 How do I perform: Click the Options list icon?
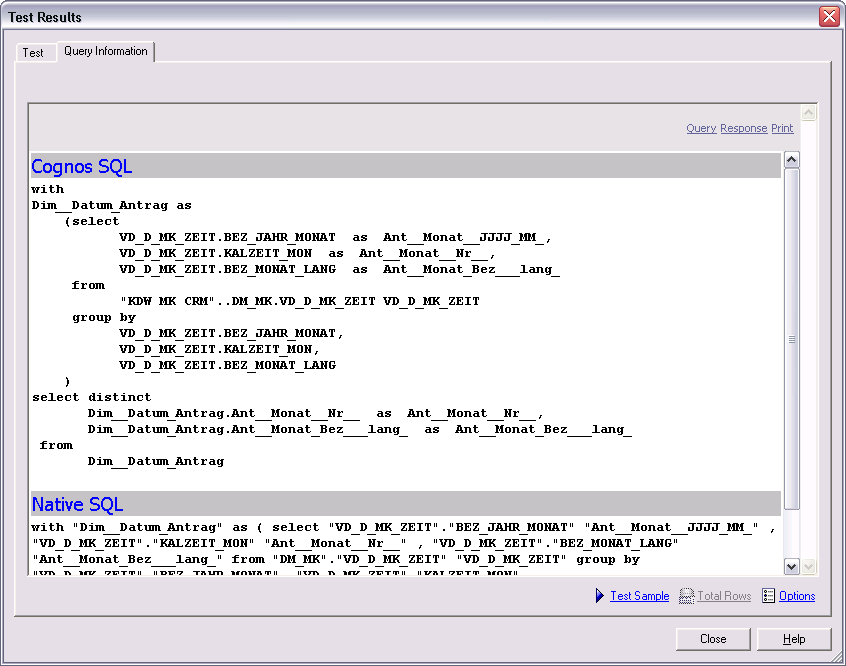pos(768,596)
